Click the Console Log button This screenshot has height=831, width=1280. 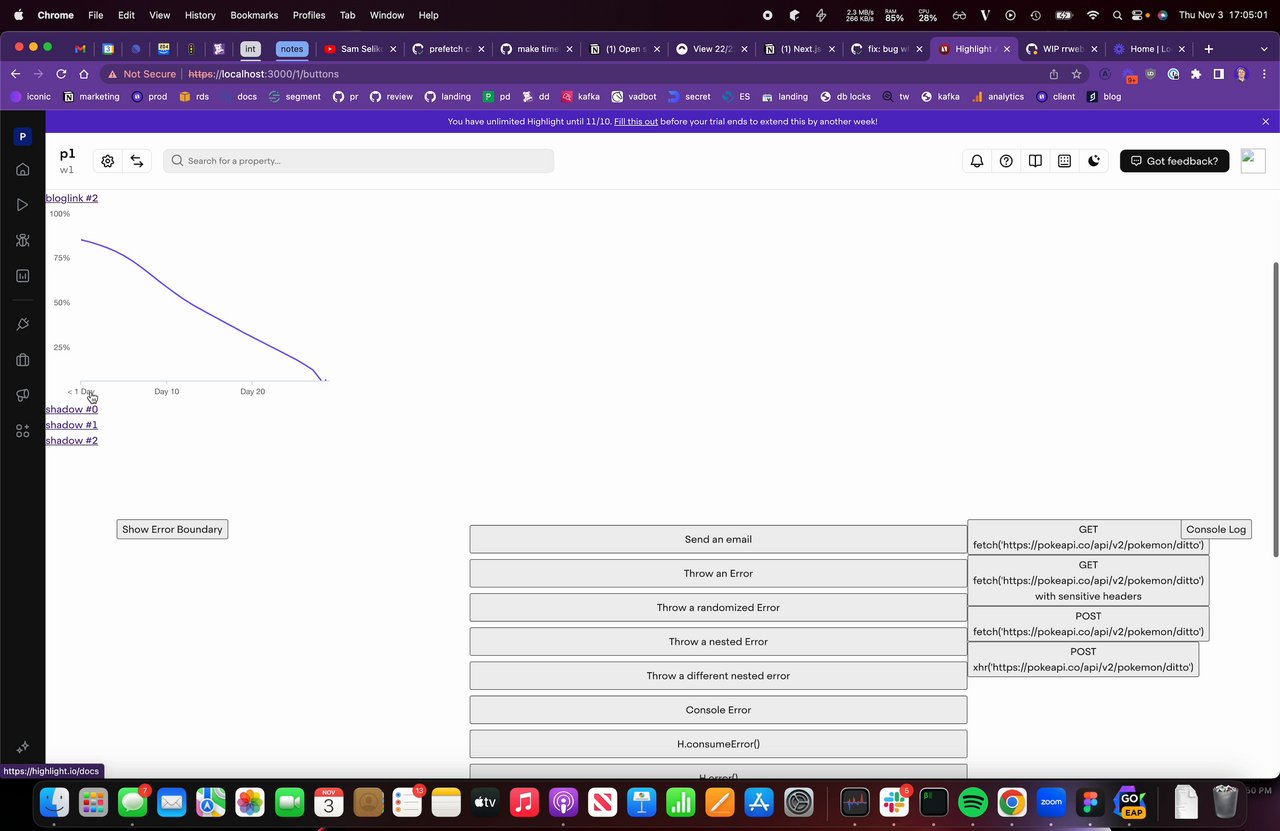click(x=1216, y=529)
